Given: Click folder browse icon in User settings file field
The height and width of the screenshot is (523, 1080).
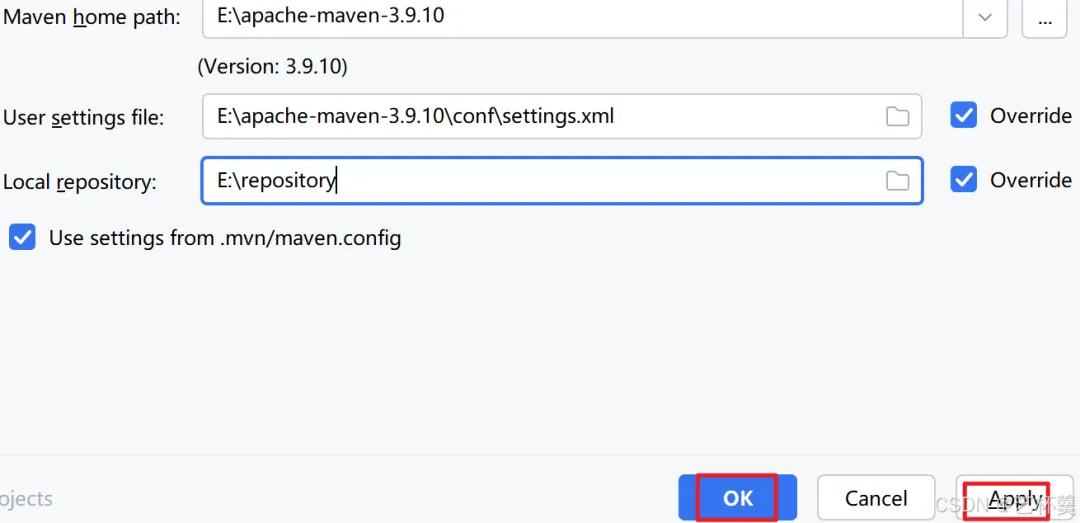Looking at the screenshot, I should 897,116.
